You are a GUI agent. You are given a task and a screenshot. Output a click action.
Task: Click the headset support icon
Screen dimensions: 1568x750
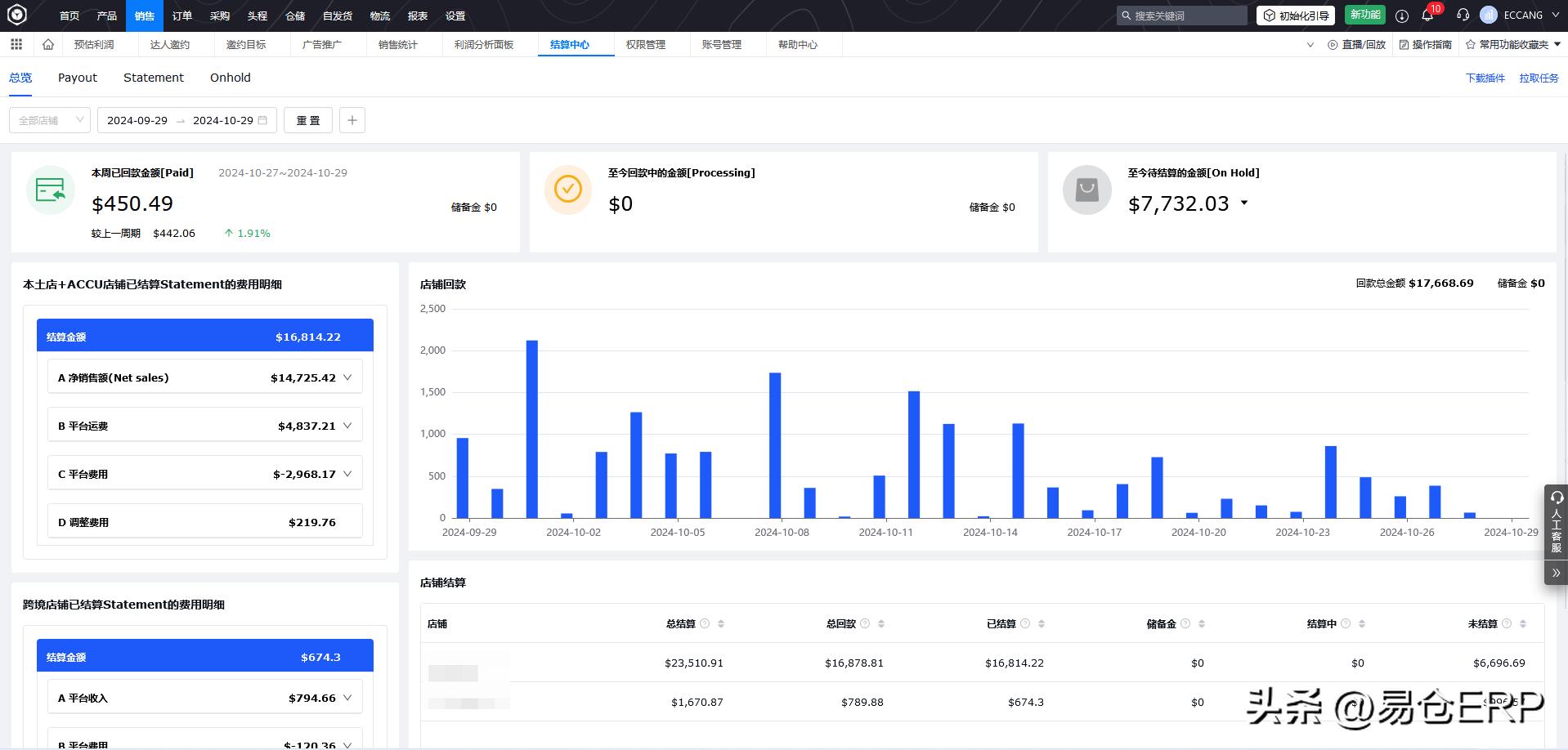(1463, 16)
